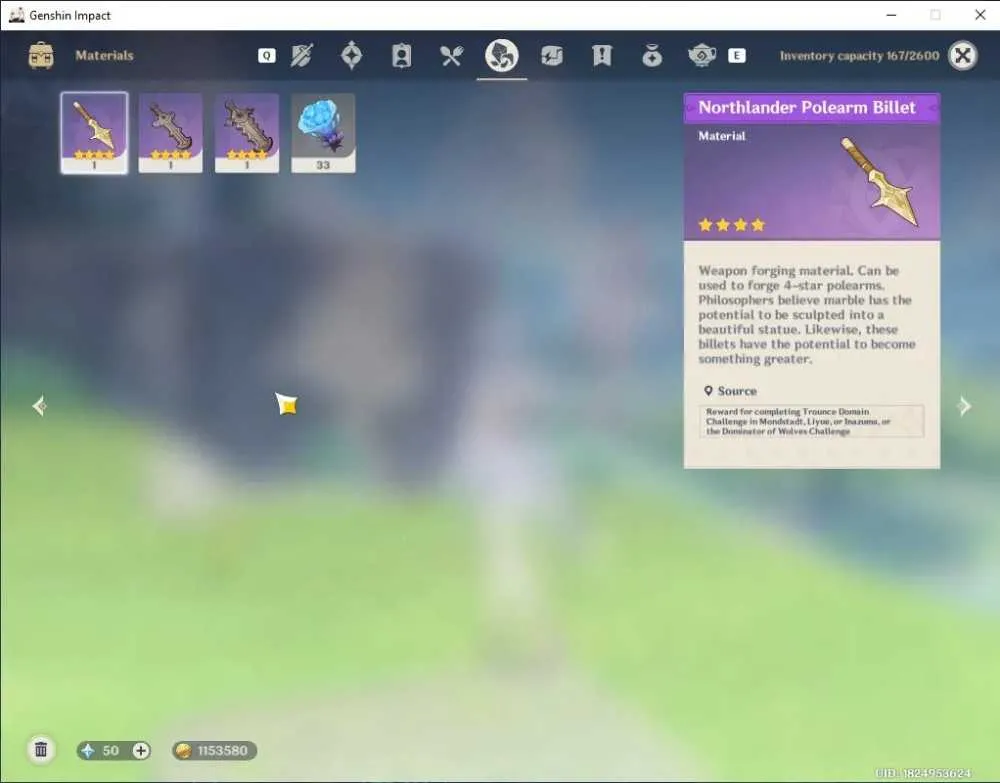
Task: Switch to the Artifacts tab
Action: (351, 56)
